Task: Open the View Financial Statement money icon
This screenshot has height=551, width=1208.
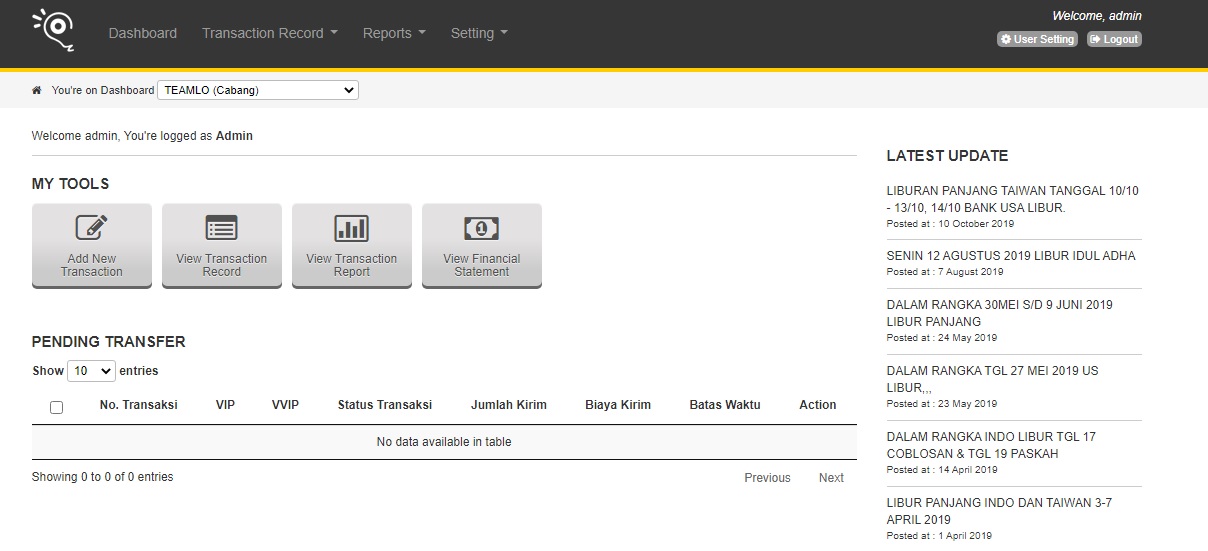Action: pyautogui.click(x=481, y=228)
